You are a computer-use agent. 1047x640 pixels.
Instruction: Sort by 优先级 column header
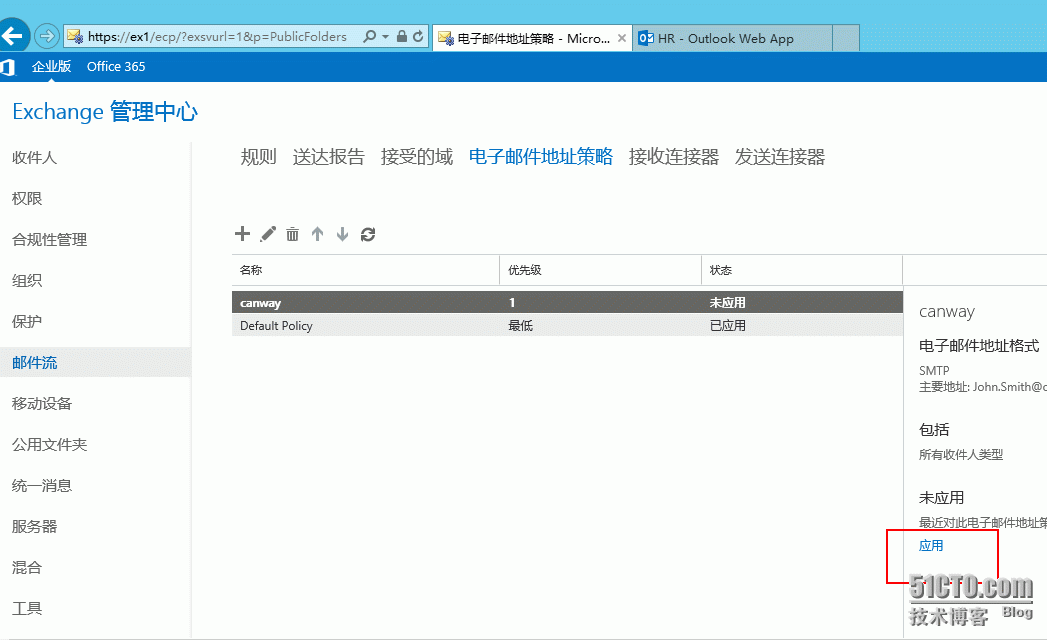click(600, 270)
